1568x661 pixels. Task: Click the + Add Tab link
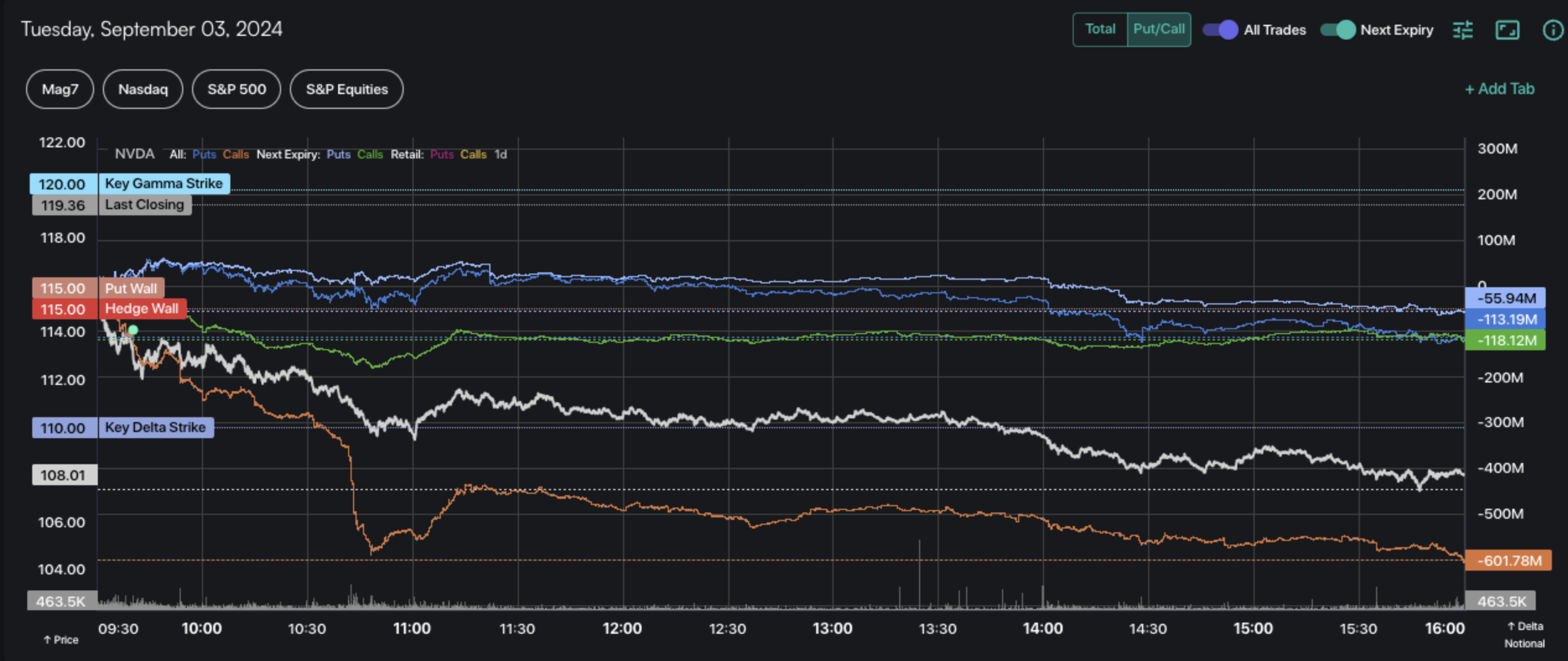point(1499,89)
